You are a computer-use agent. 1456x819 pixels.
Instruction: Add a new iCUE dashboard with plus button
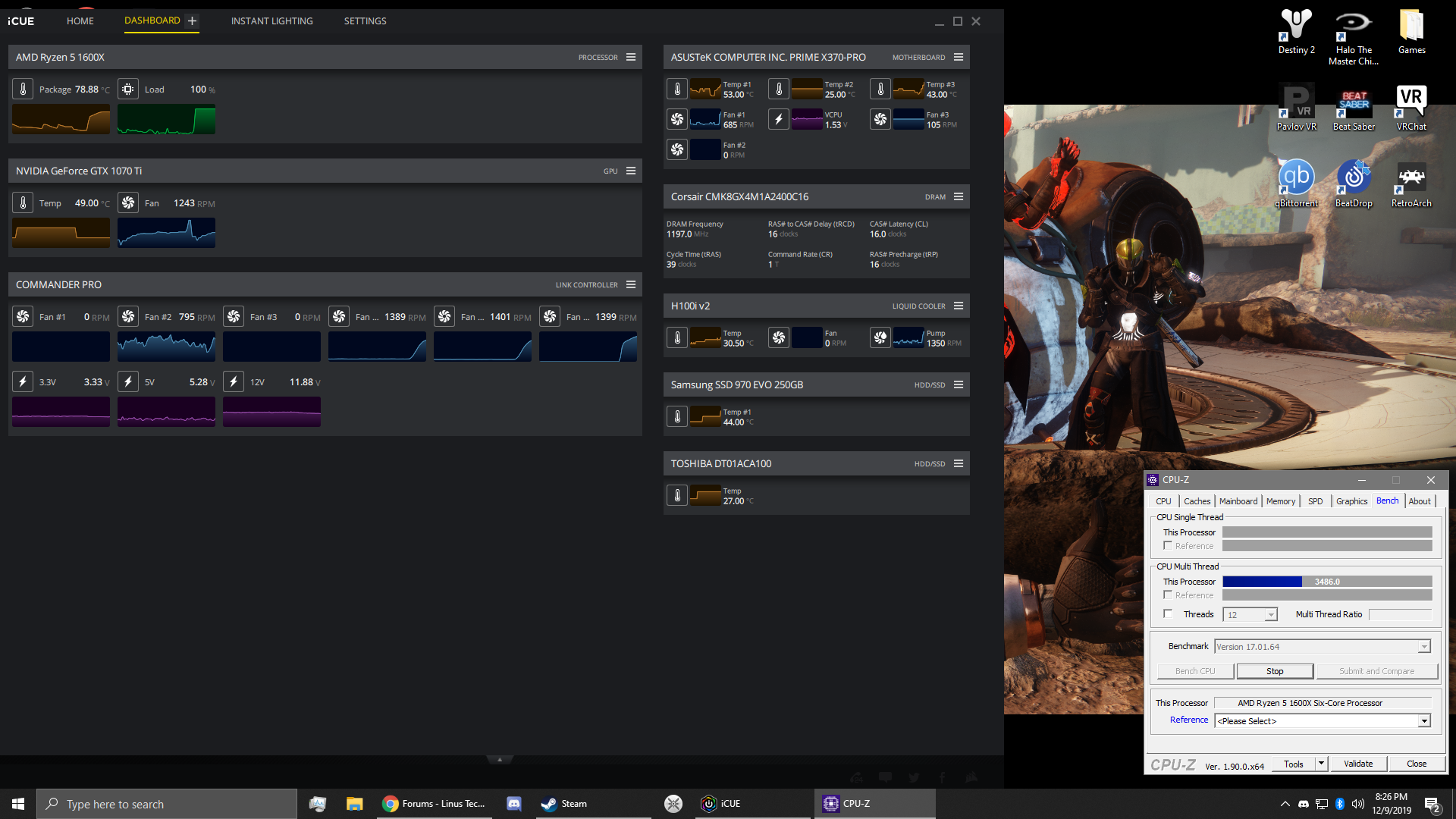coord(192,21)
